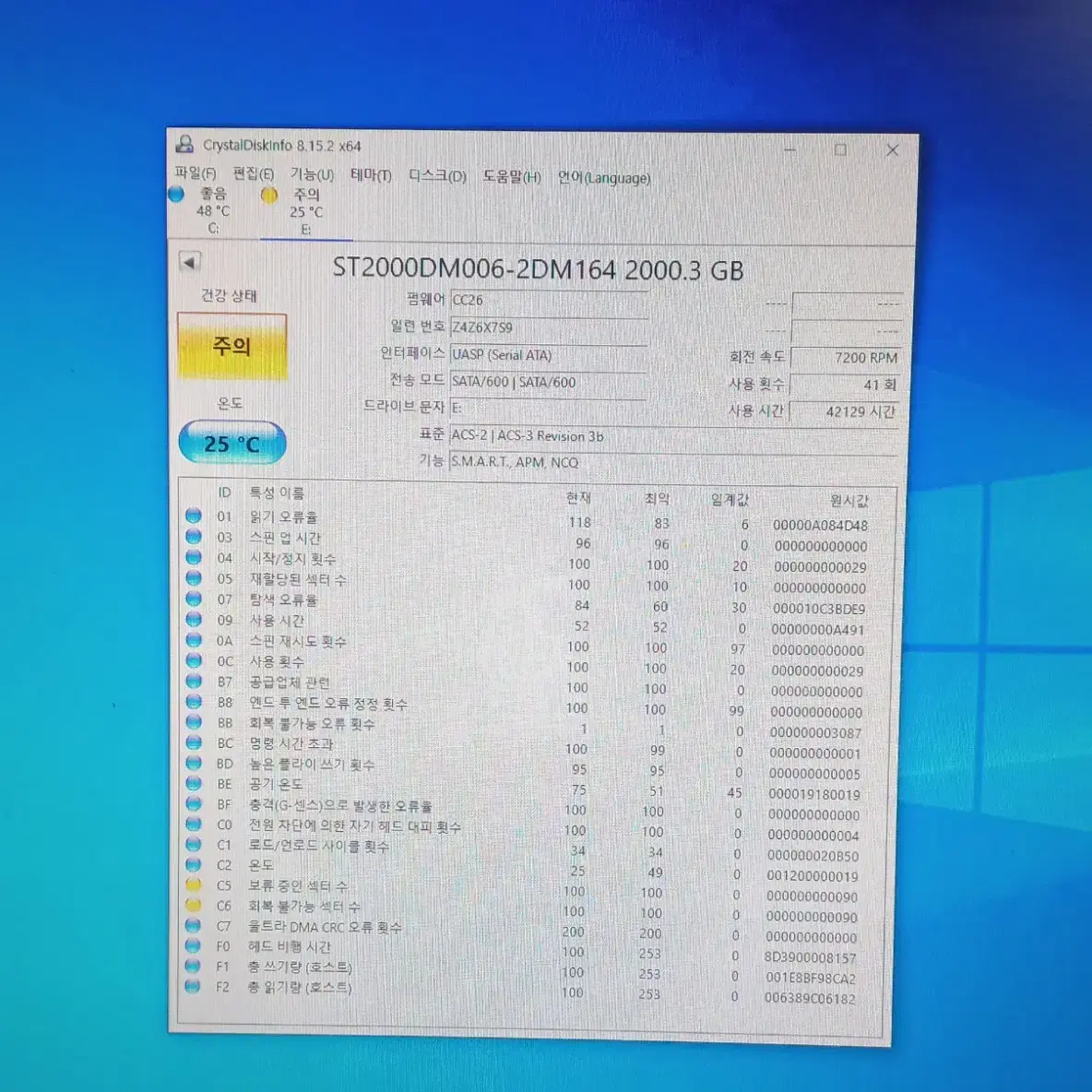Click the ID column header
This screenshot has width=1092, height=1092.
pyautogui.click(x=224, y=493)
